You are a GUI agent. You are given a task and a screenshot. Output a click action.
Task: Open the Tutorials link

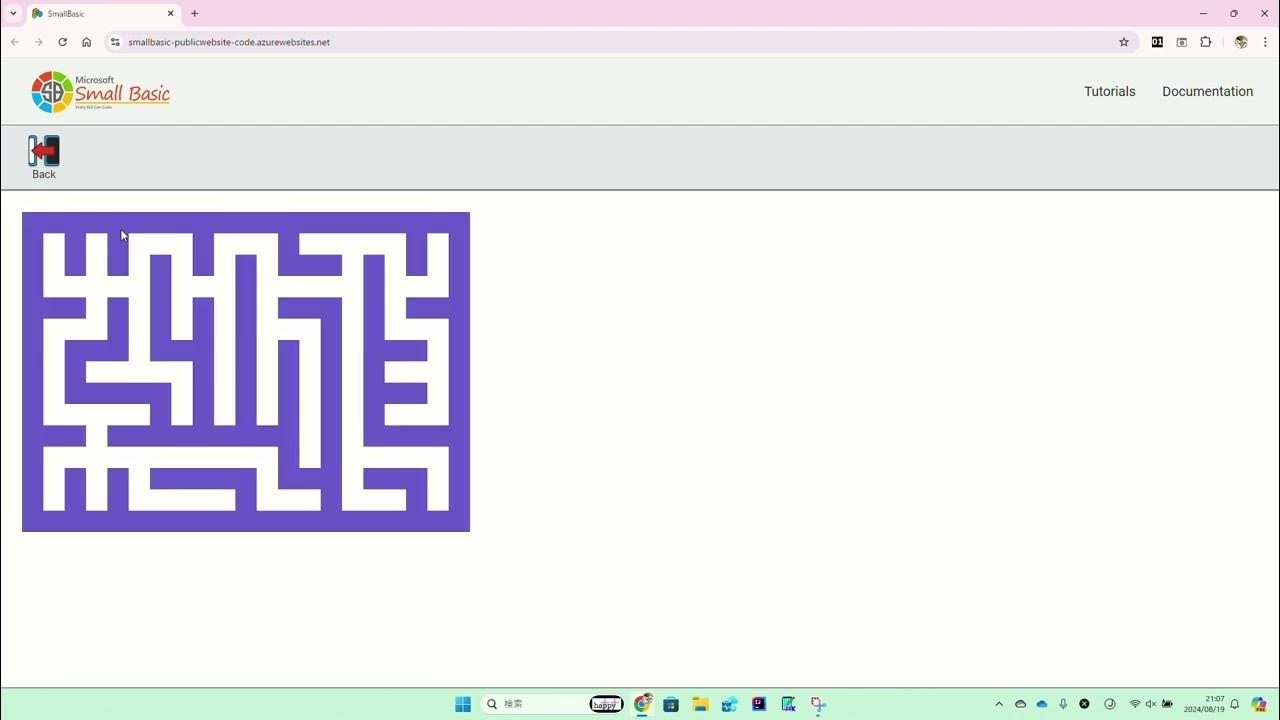[1109, 91]
